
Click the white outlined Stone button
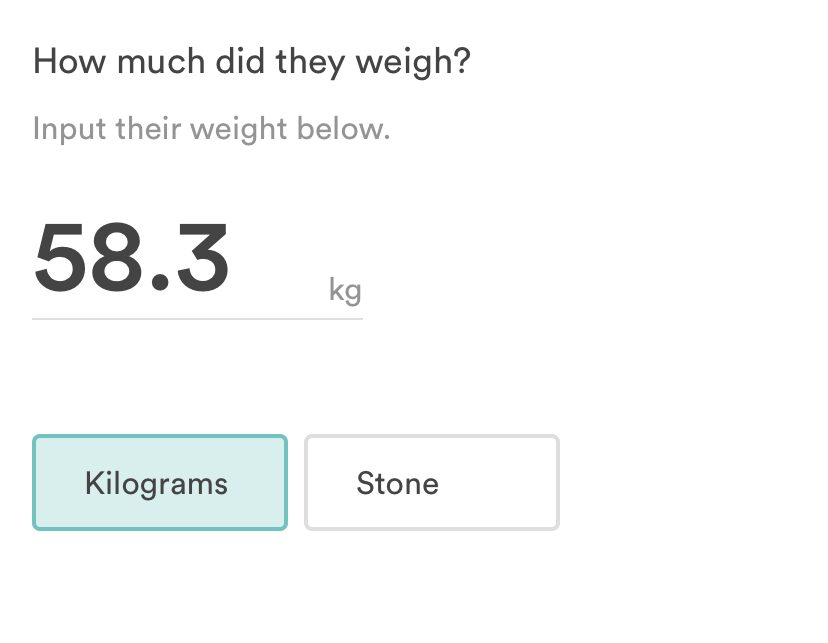(x=432, y=483)
